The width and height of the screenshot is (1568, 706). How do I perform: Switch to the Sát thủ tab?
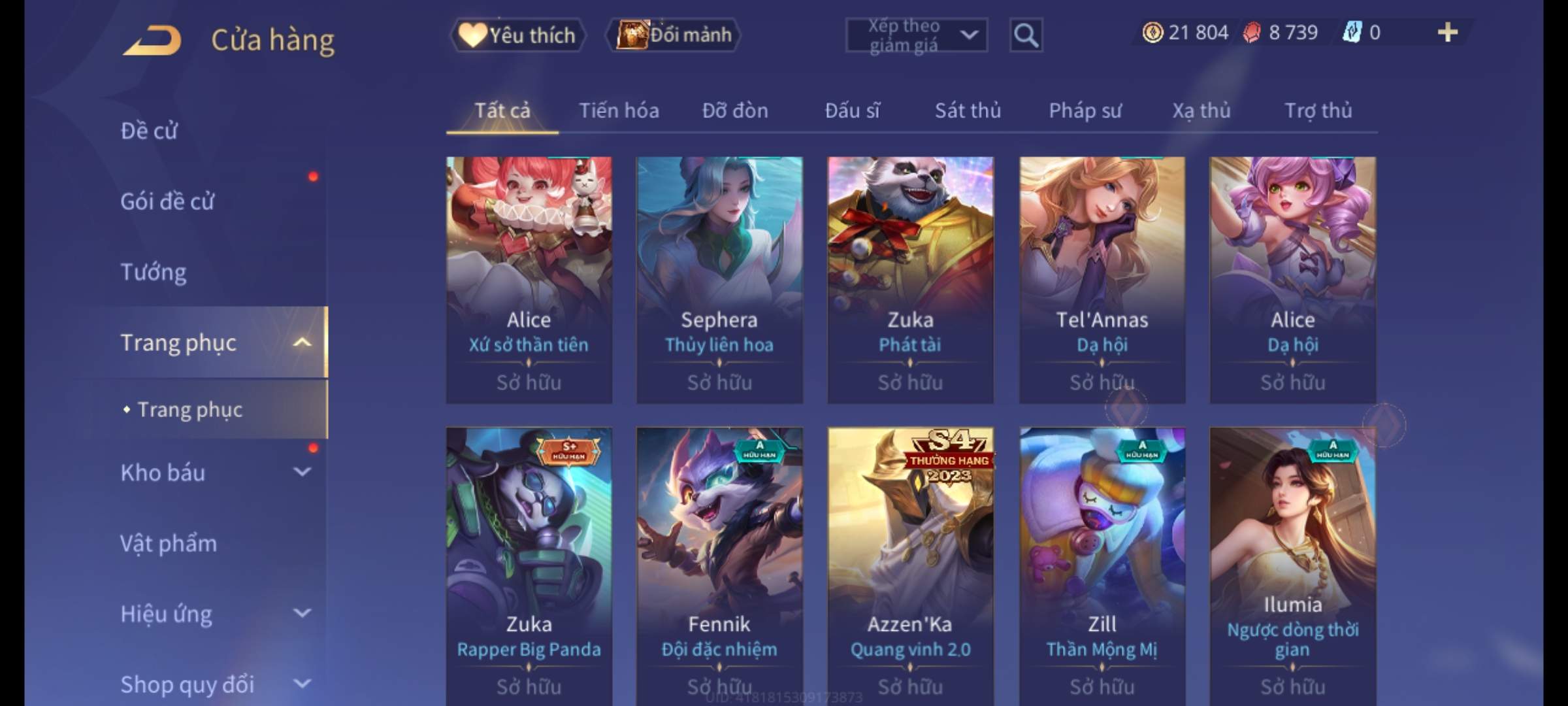pyautogui.click(x=968, y=110)
